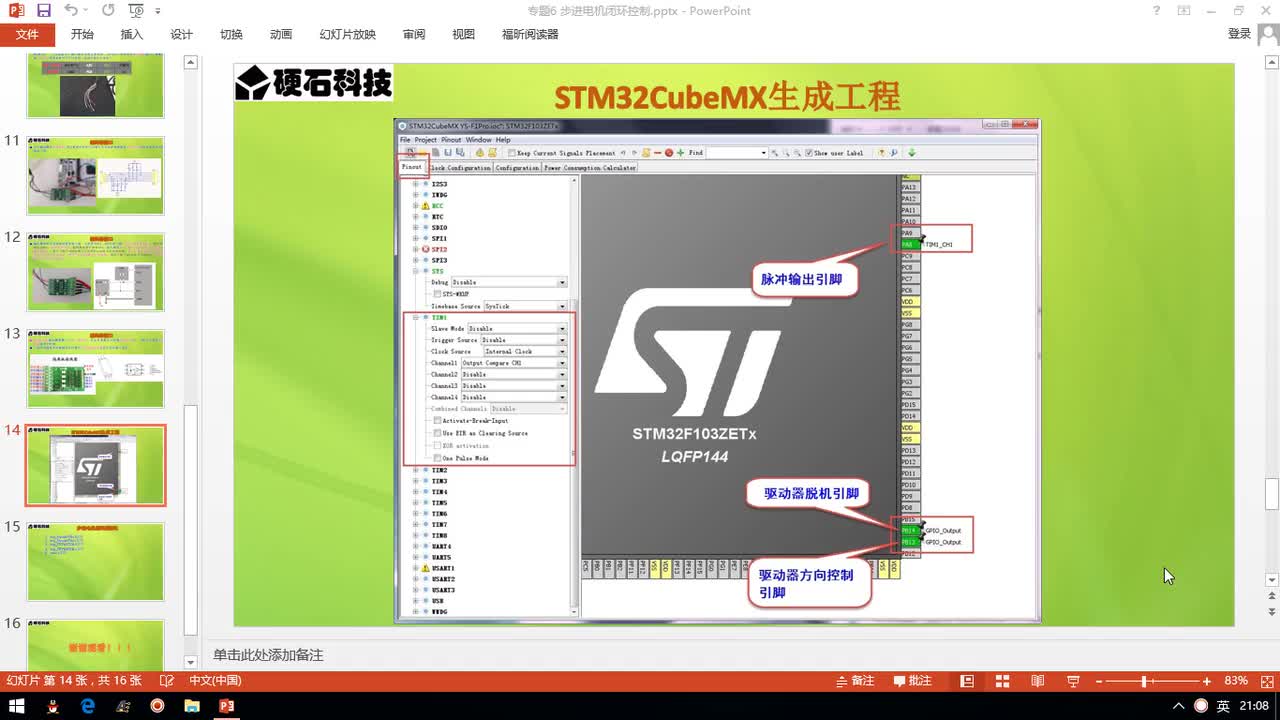Open the undo history dropdown arrow
Image resolution: width=1280 pixels, height=720 pixels.
87,11
